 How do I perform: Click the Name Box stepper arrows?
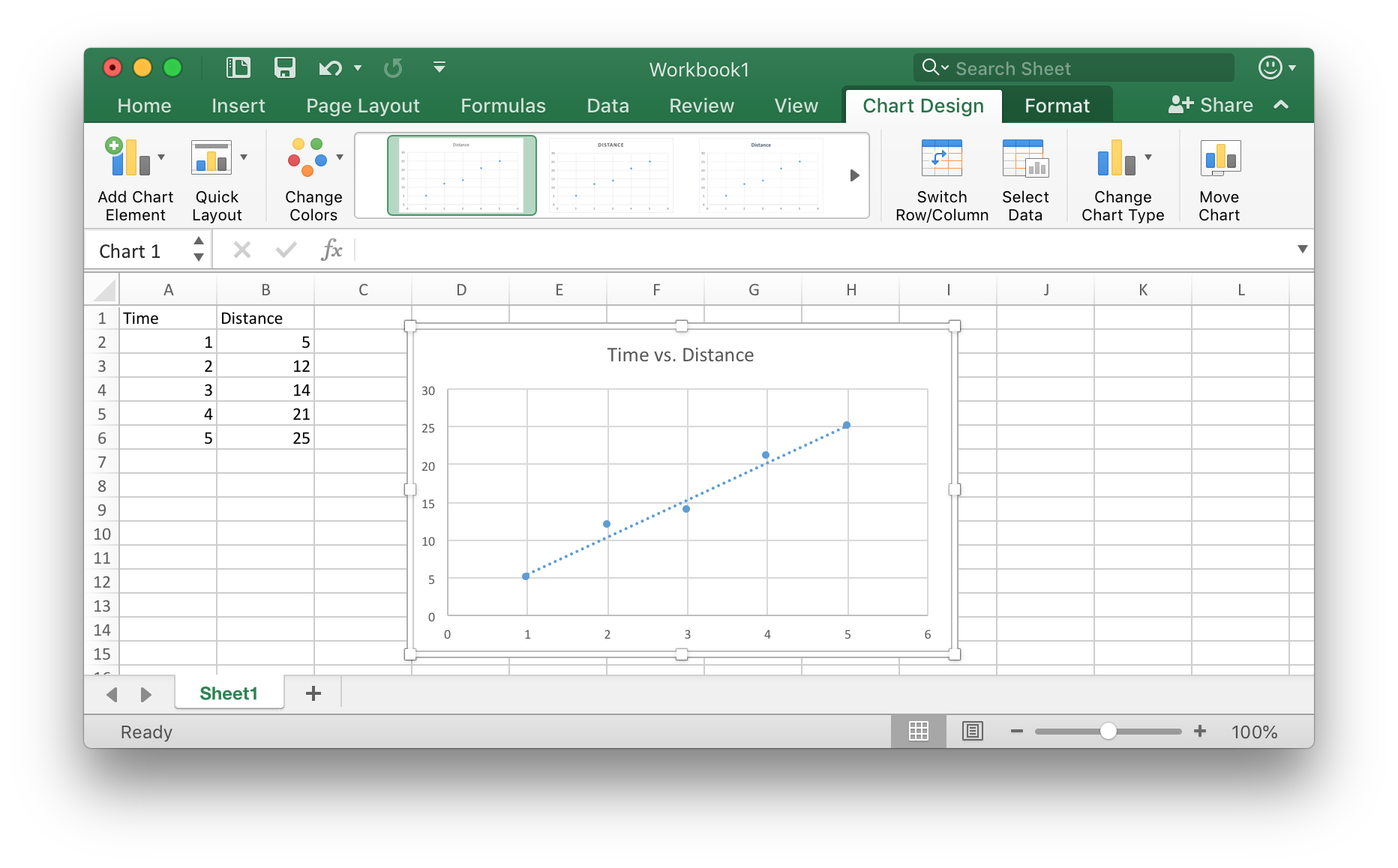click(199, 250)
